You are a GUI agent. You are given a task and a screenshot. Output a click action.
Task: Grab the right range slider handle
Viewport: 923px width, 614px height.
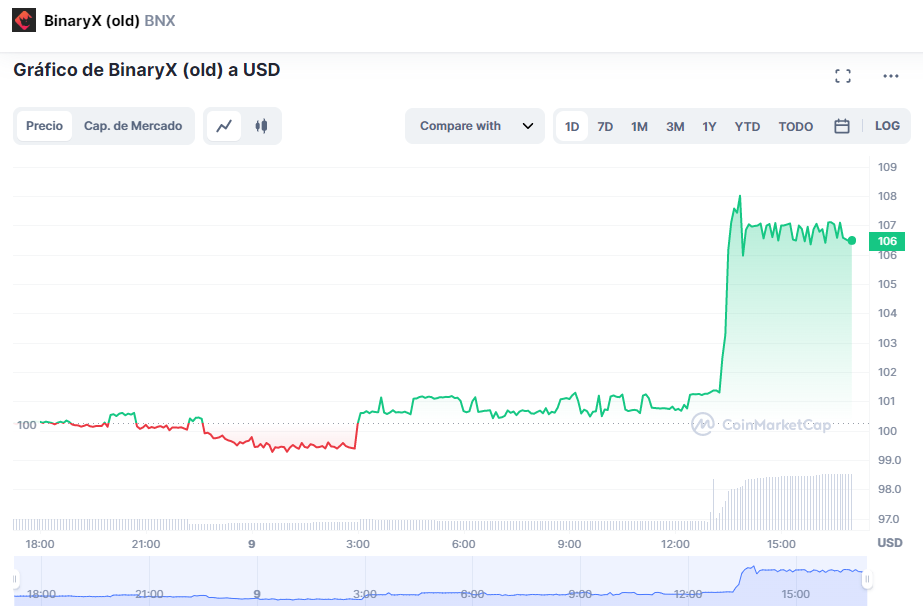point(867,580)
